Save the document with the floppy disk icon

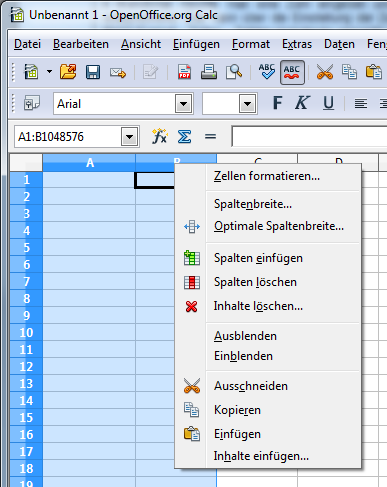pyautogui.click(x=93, y=72)
